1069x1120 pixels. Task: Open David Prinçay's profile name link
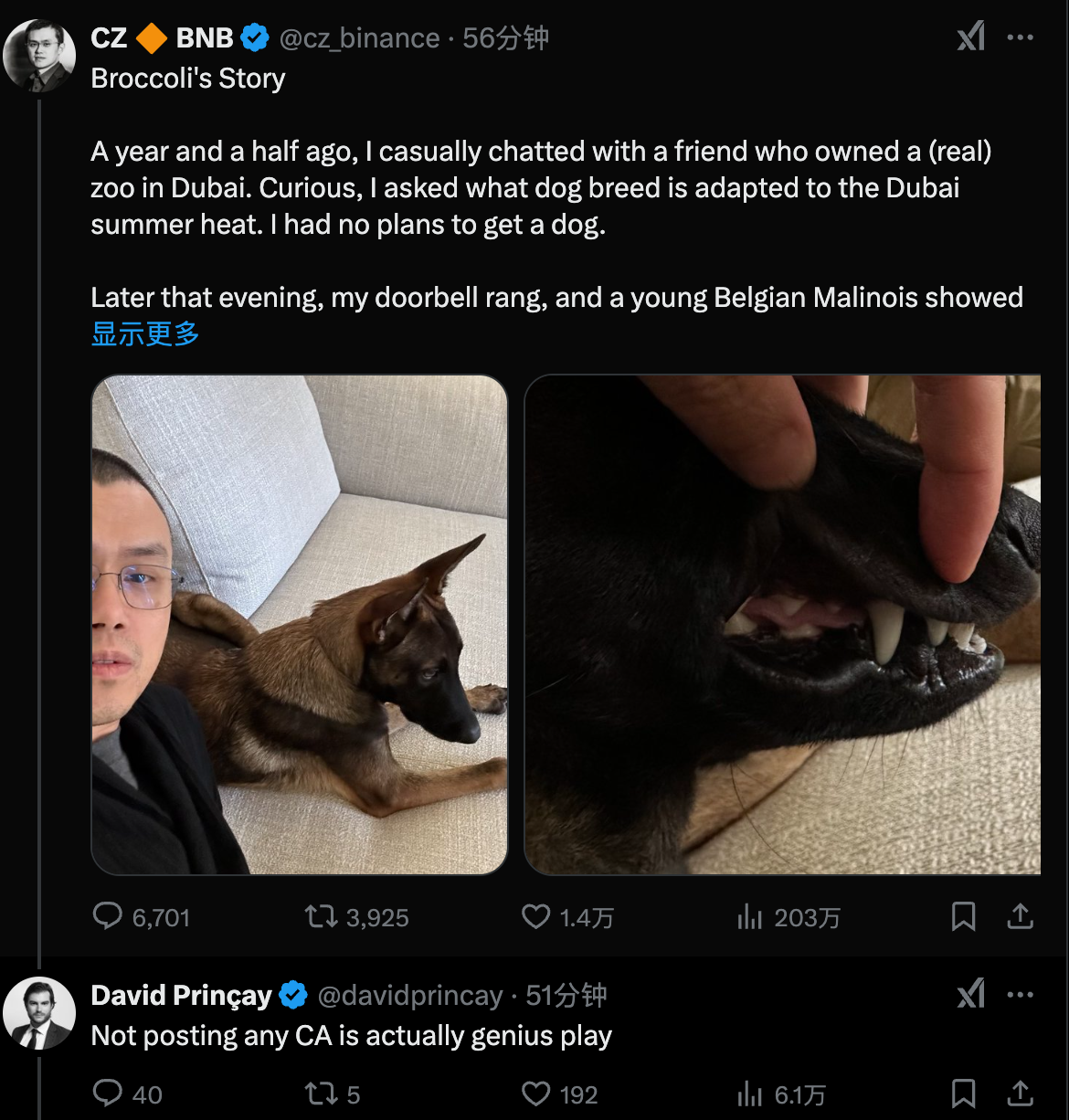click(x=181, y=995)
